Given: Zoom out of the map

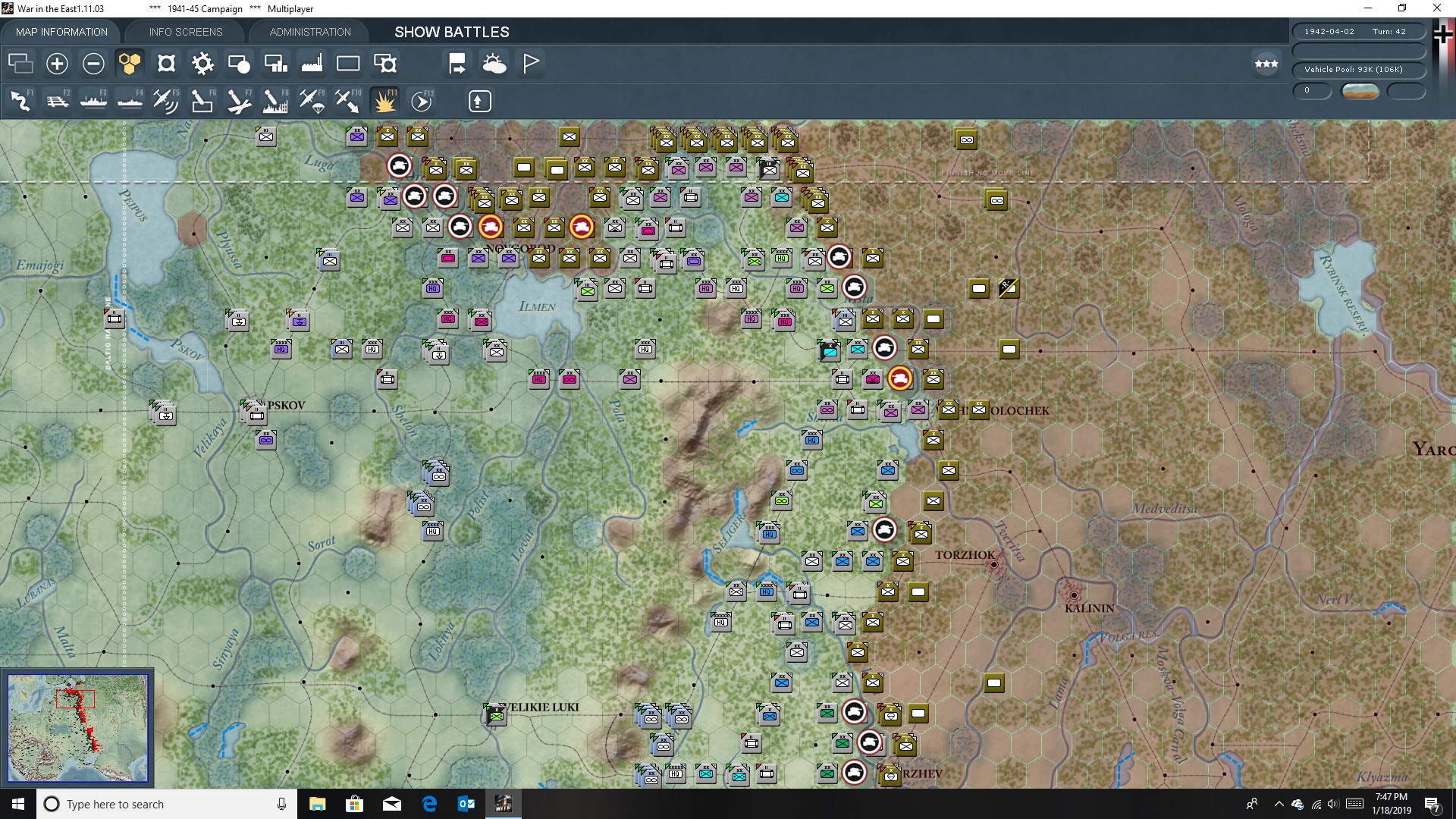Looking at the screenshot, I should click(x=93, y=64).
